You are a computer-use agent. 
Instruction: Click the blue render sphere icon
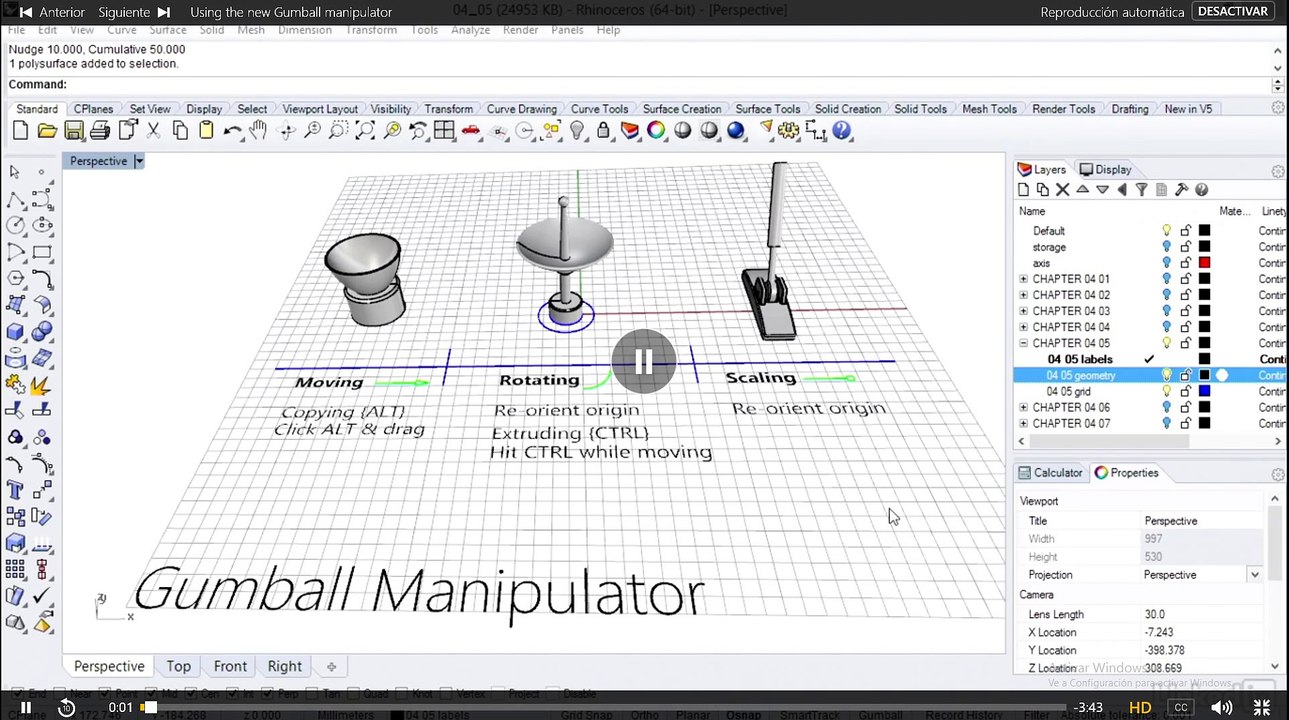pyautogui.click(x=735, y=131)
